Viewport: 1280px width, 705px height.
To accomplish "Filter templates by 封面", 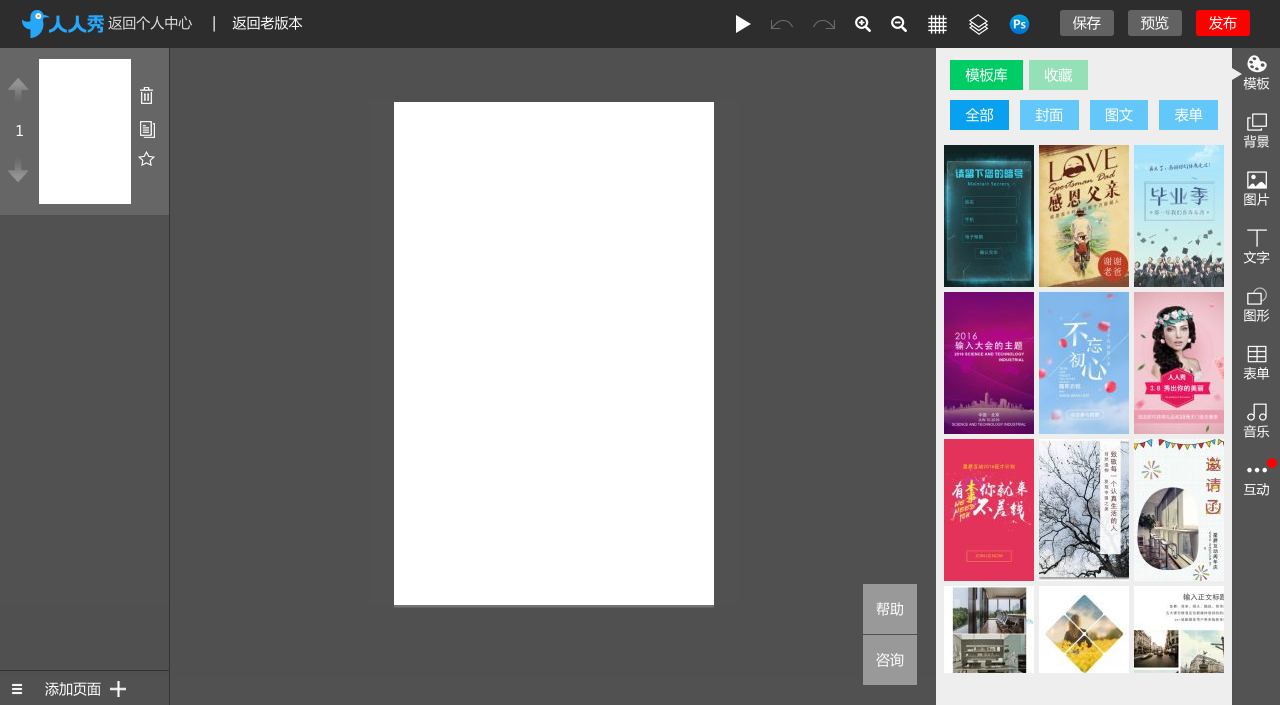I will pyautogui.click(x=1049, y=115).
